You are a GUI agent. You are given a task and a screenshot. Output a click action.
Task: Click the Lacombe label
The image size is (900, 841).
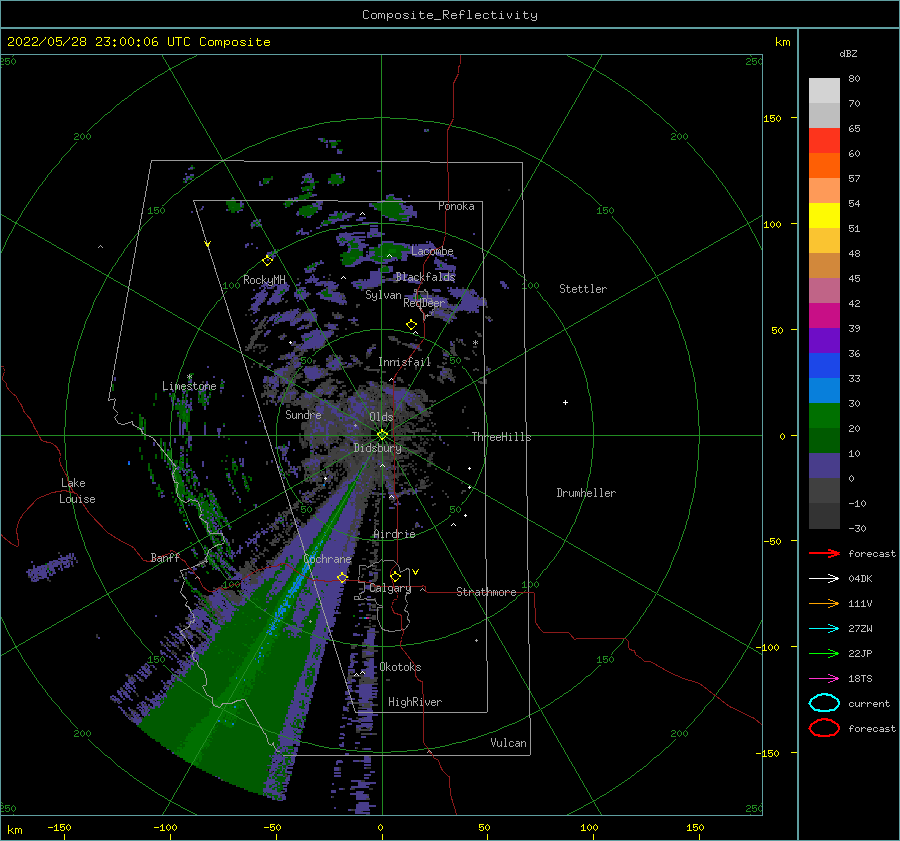tap(432, 251)
